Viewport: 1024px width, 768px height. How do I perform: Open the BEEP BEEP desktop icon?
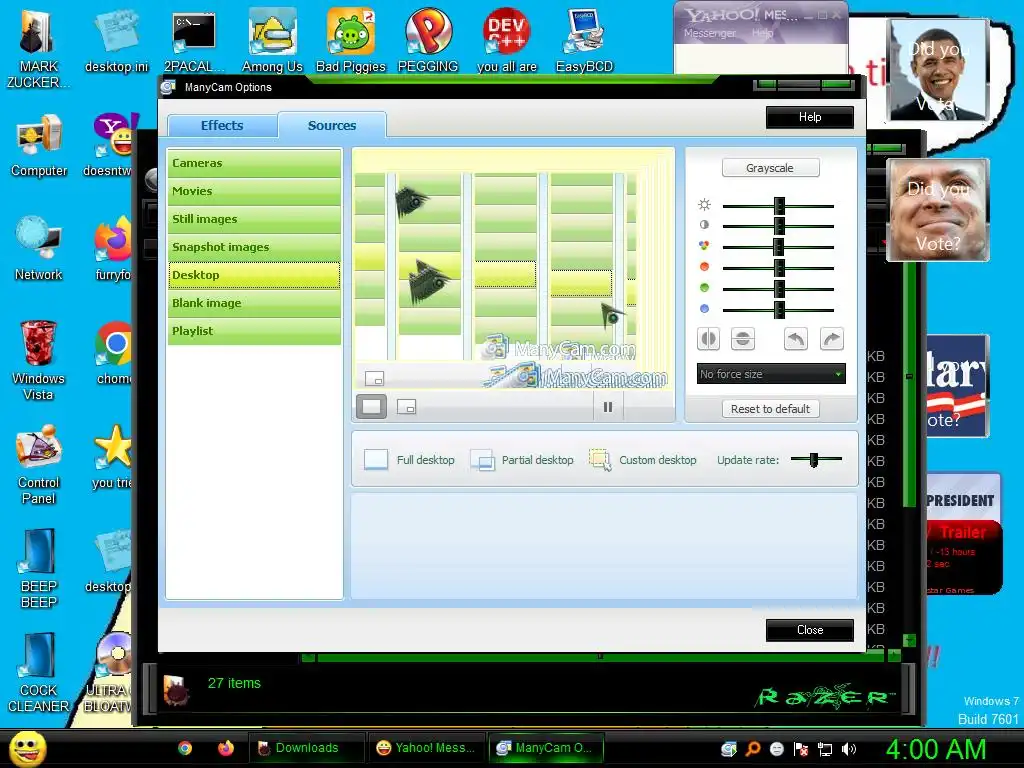[39, 569]
